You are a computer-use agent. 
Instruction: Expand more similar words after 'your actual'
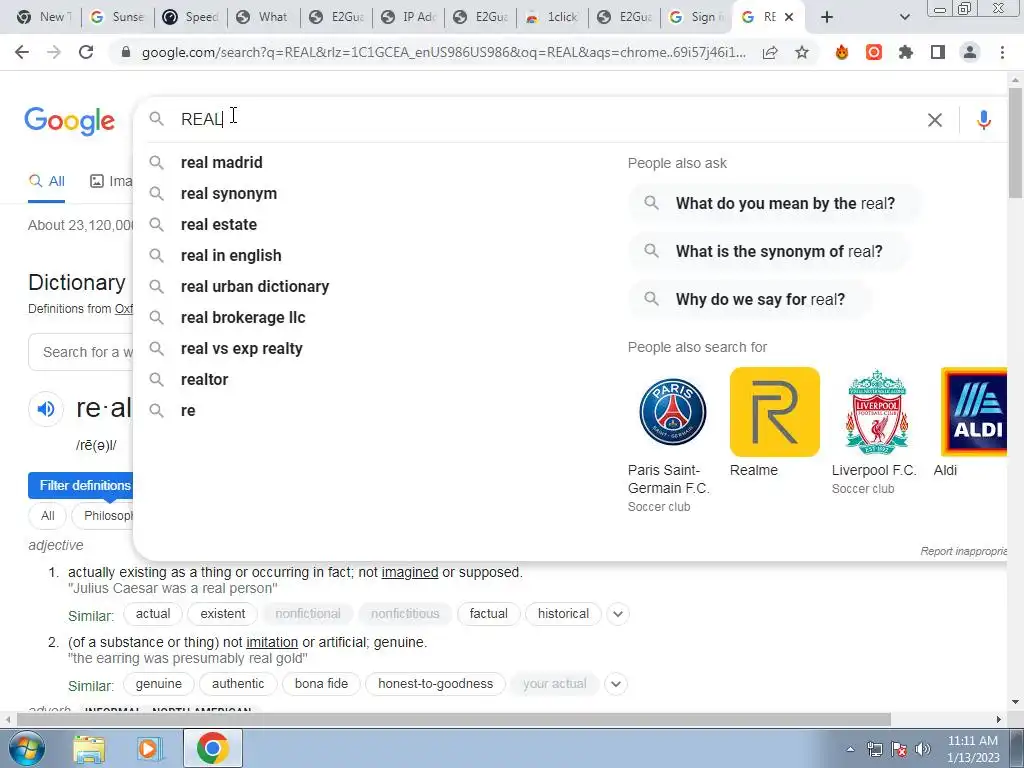tap(616, 684)
